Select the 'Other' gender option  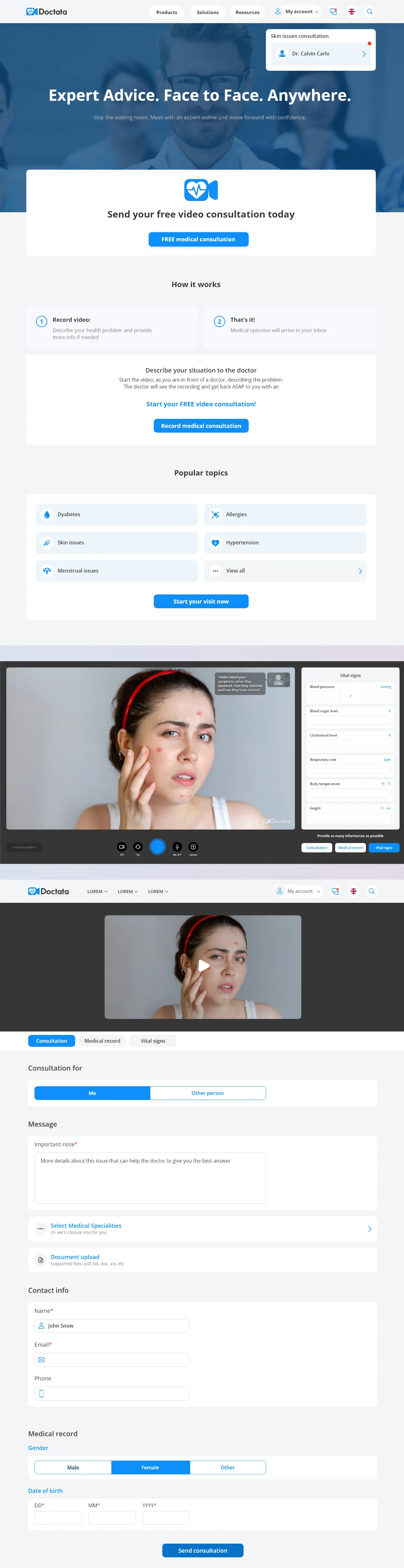click(227, 1468)
